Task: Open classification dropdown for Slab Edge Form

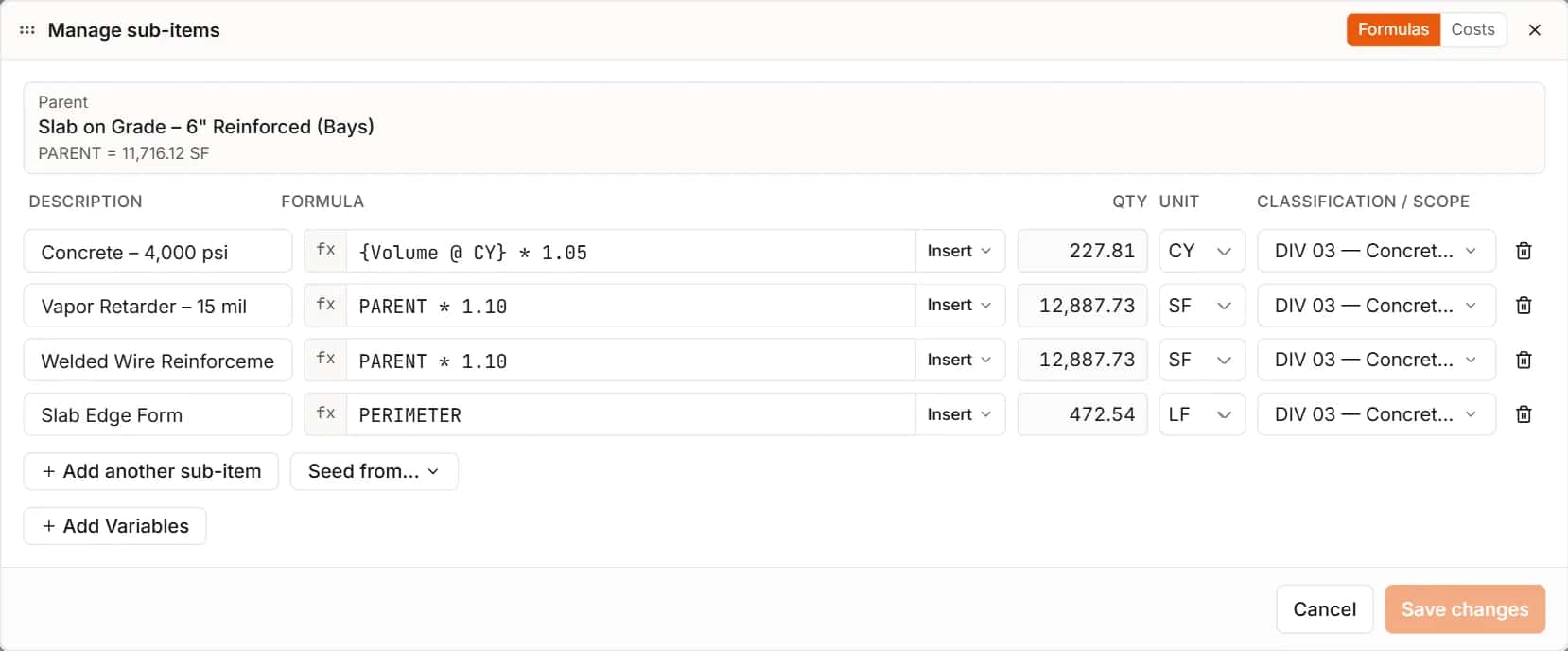Action: pyautogui.click(x=1376, y=414)
